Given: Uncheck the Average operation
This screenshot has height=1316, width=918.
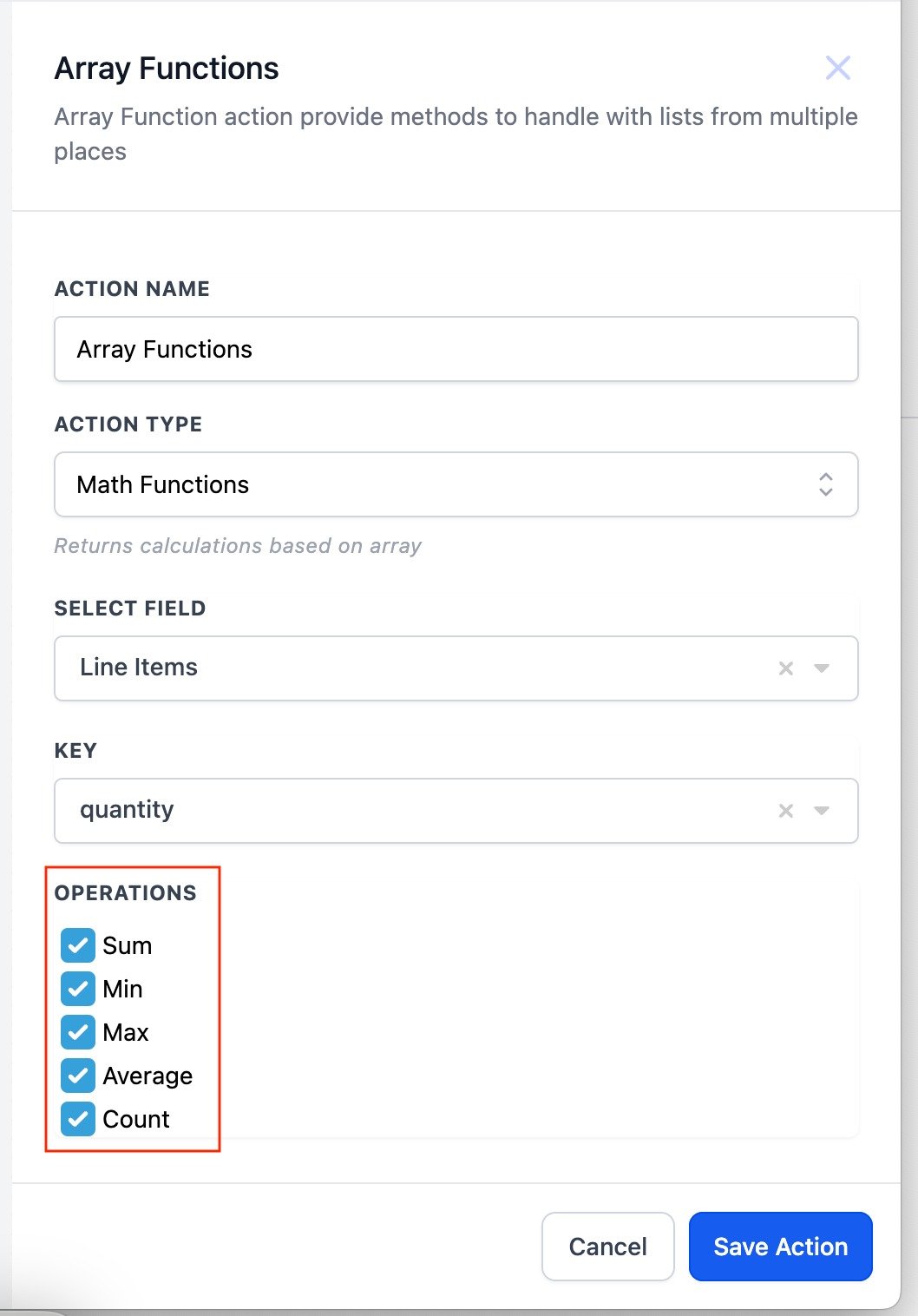Looking at the screenshot, I should [78, 1076].
